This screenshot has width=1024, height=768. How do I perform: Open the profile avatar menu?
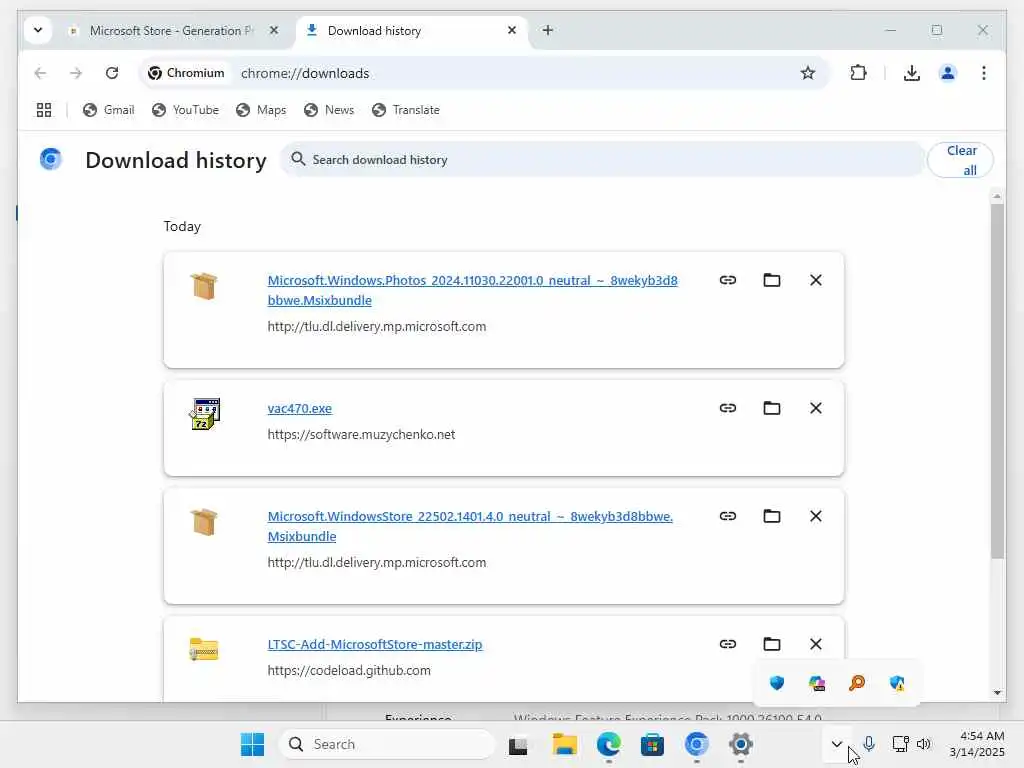(x=948, y=73)
